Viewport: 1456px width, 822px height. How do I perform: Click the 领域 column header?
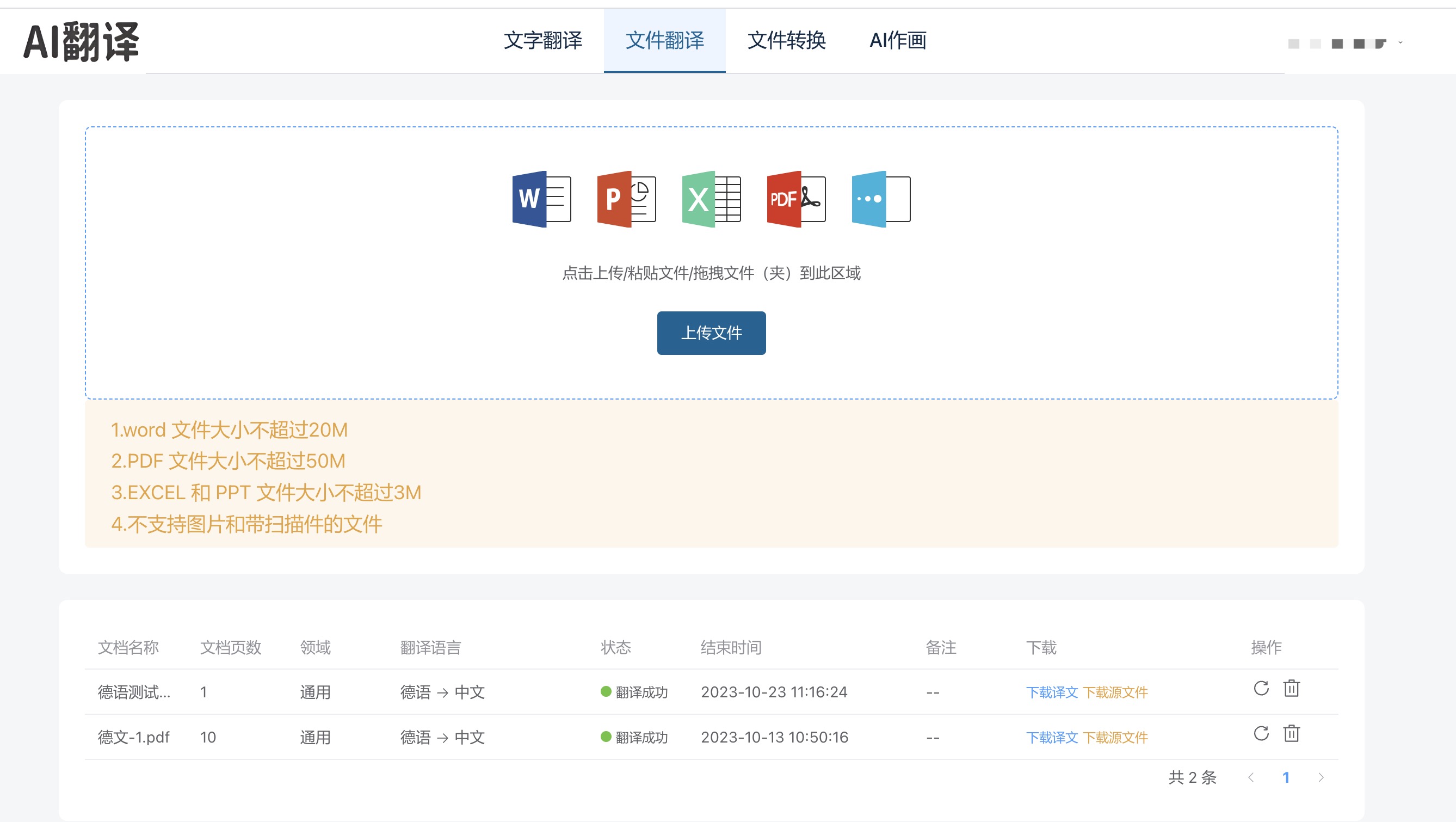point(316,647)
